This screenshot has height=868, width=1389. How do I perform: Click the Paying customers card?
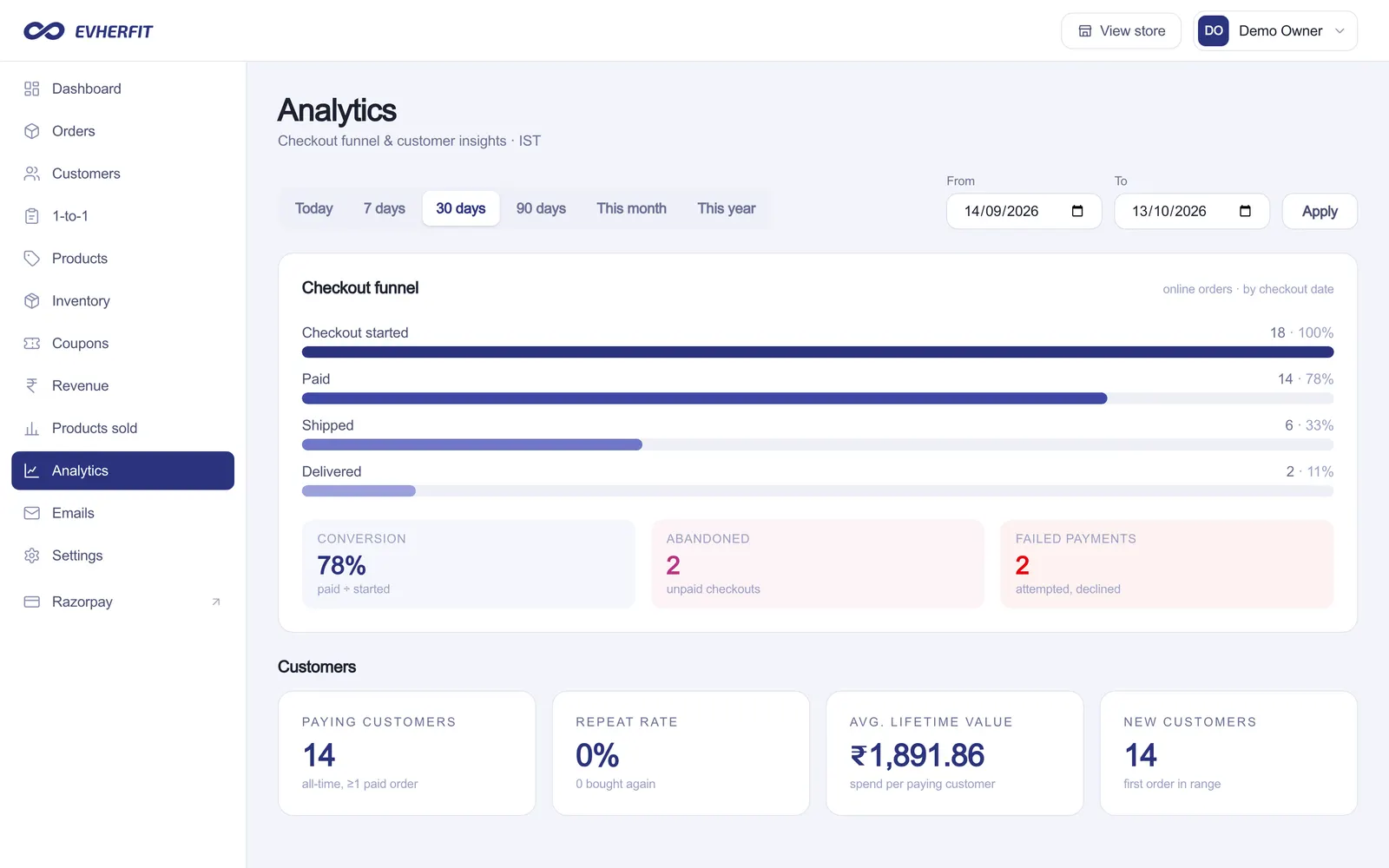point(407,753)
